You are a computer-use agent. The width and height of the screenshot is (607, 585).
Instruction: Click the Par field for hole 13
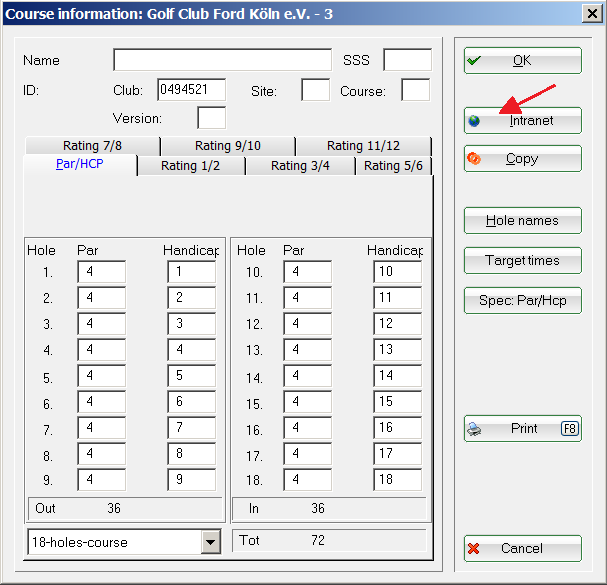coord(307,350)
